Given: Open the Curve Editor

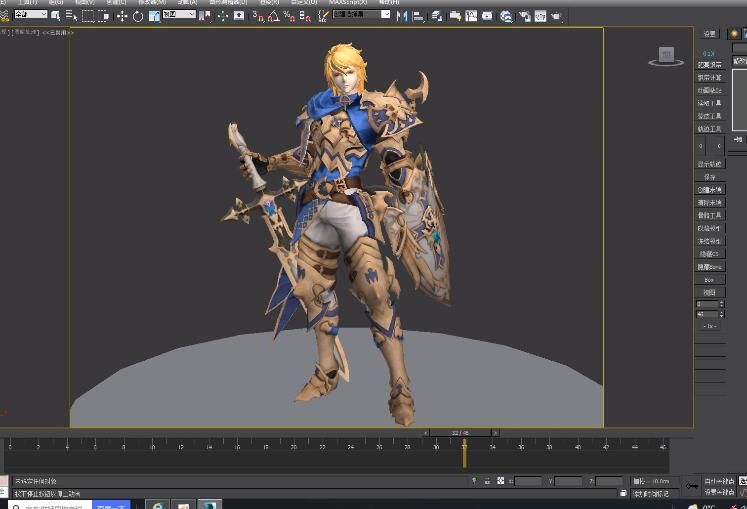Looking at the screenshot, I should 471,16.
